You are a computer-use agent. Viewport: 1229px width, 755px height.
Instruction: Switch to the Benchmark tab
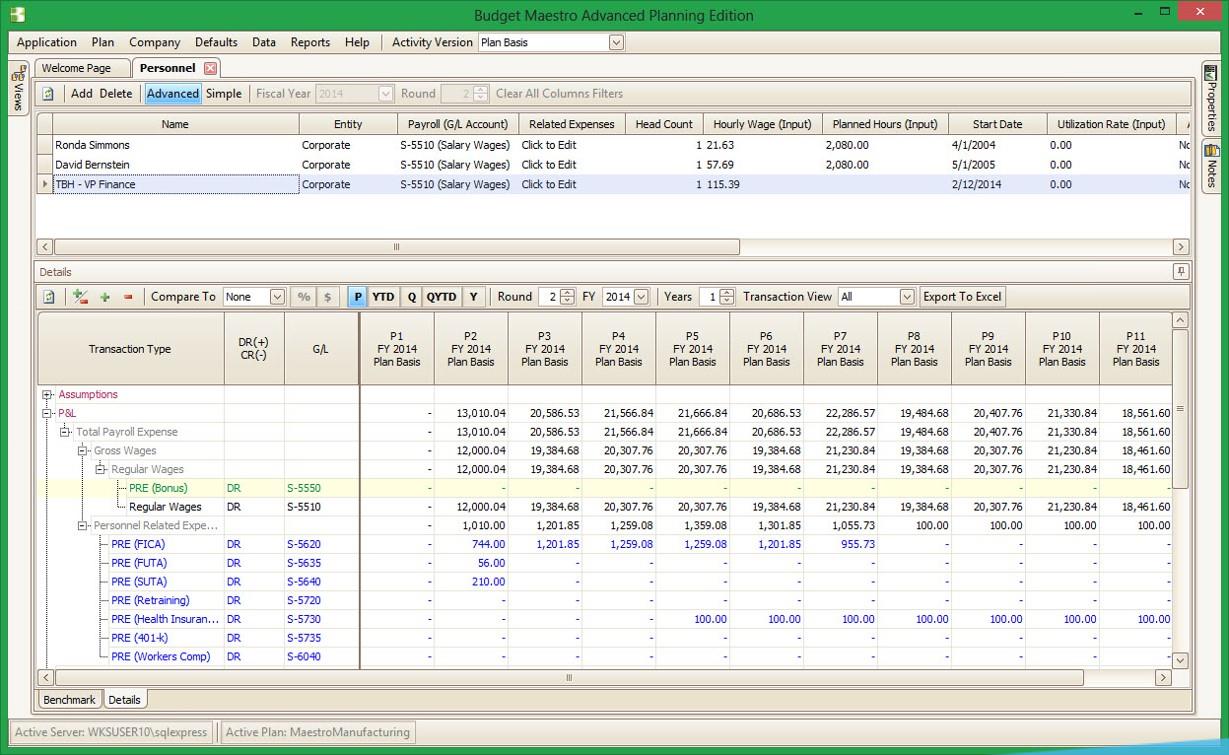pyautogui.click(x=69, y=700)
